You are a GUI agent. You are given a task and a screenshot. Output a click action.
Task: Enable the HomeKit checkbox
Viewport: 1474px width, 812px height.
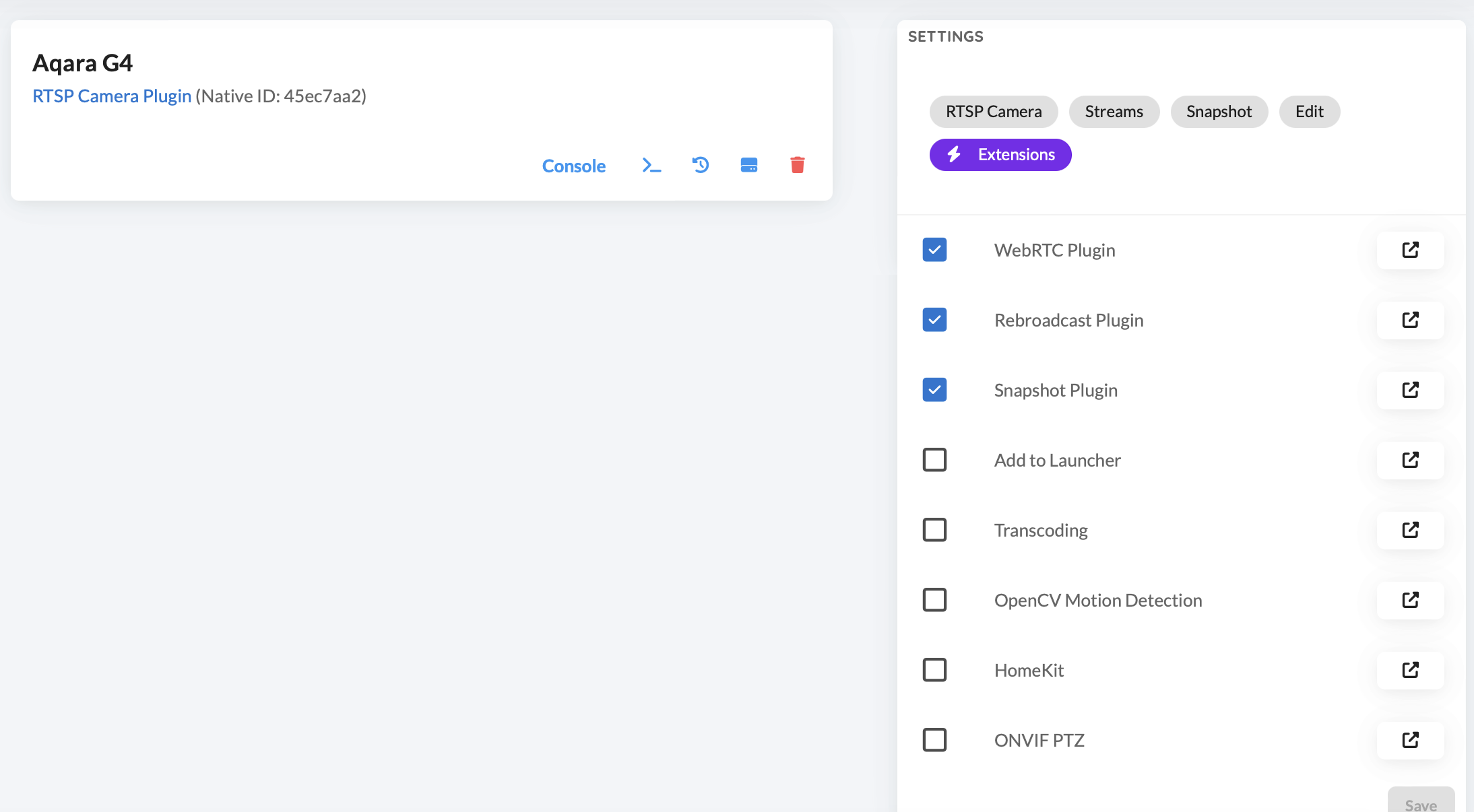[x=934, y=670]
